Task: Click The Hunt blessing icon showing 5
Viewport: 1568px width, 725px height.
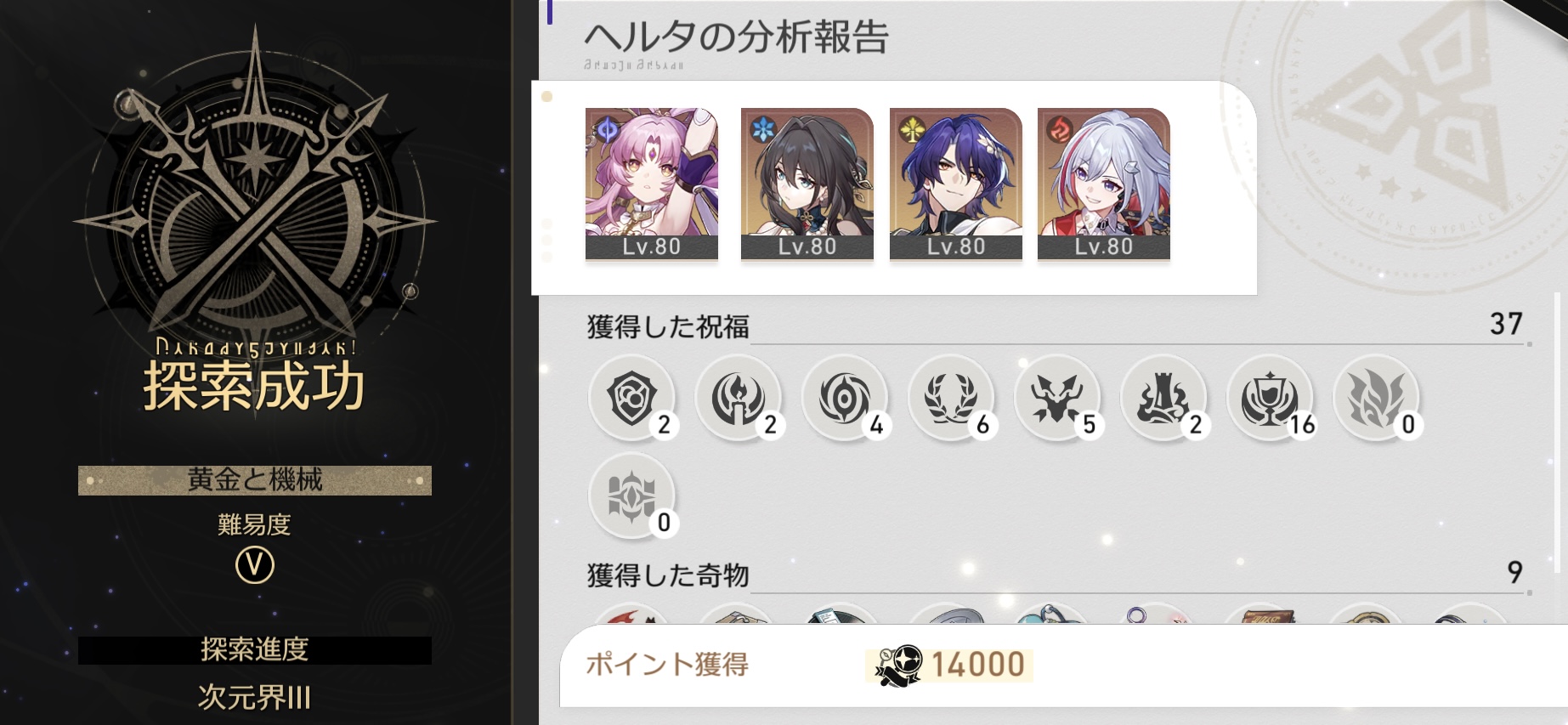Action: tap(1056, 397)
